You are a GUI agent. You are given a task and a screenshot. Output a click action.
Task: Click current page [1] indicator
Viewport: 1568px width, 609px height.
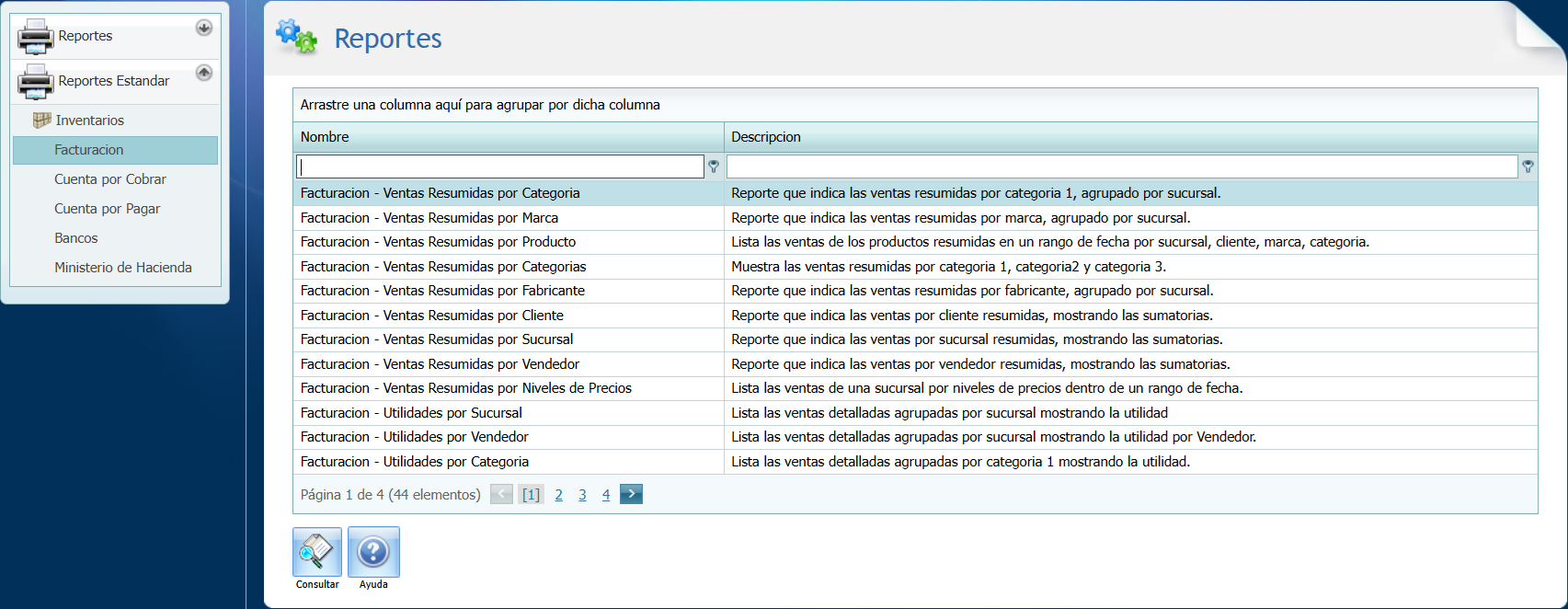(531, 495)
